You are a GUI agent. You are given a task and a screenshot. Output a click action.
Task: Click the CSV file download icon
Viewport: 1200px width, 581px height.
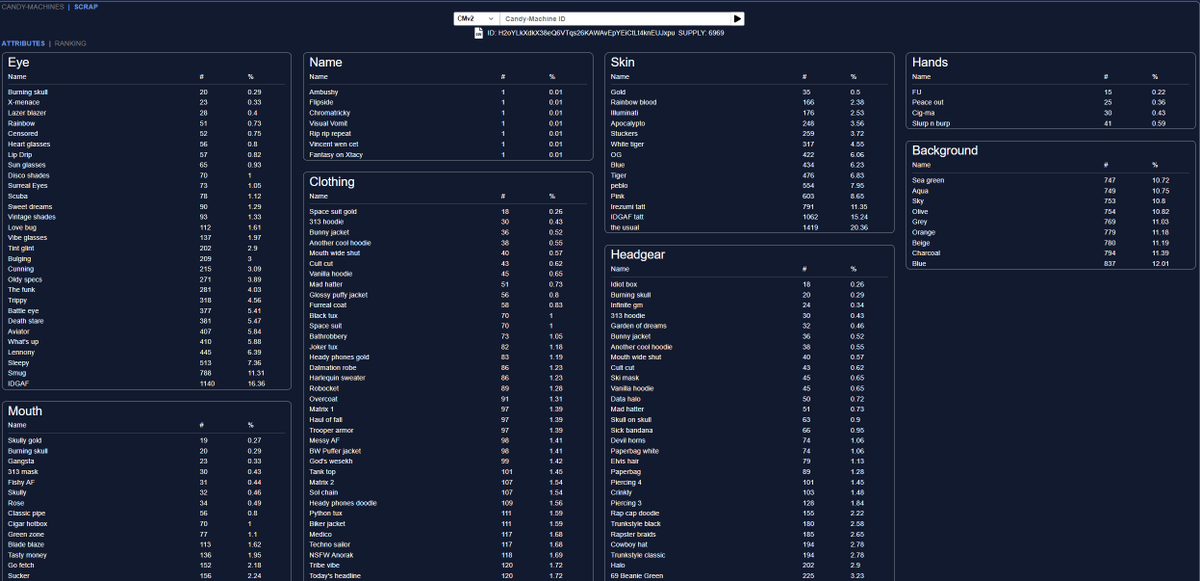[479, 33]
